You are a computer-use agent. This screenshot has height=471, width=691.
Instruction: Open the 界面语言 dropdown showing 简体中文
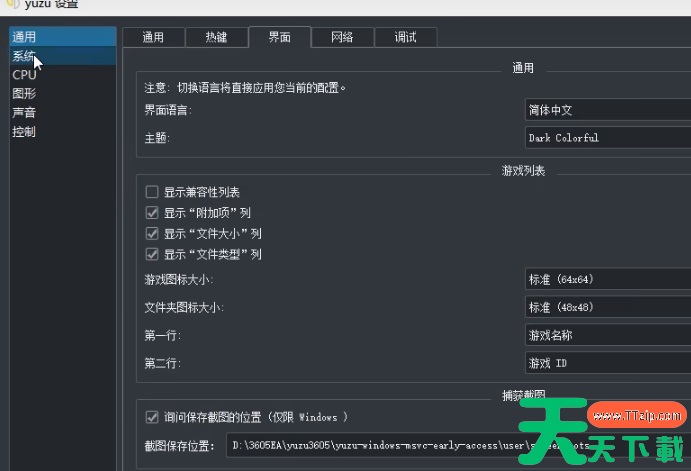(x=608, y=110)
